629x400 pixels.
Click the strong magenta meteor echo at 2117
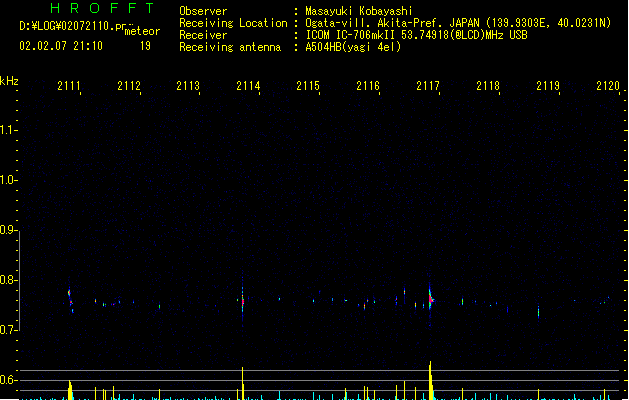pos(431,299)
